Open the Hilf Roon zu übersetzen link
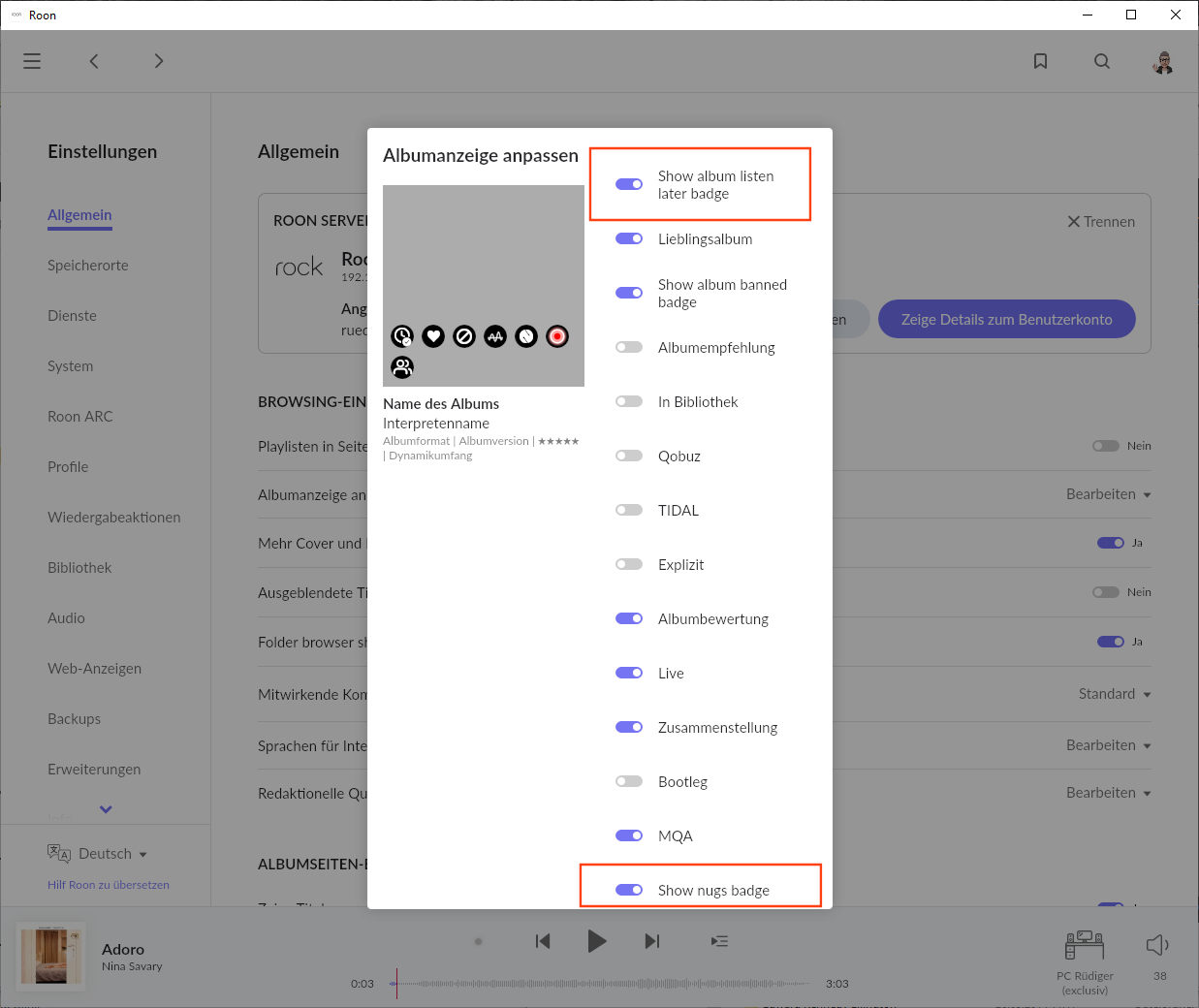 click(x=109, y=885)
